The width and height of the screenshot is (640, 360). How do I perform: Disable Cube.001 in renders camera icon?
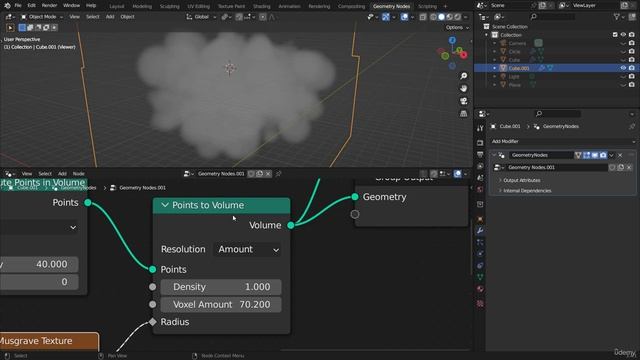click(x=631, y=68)
